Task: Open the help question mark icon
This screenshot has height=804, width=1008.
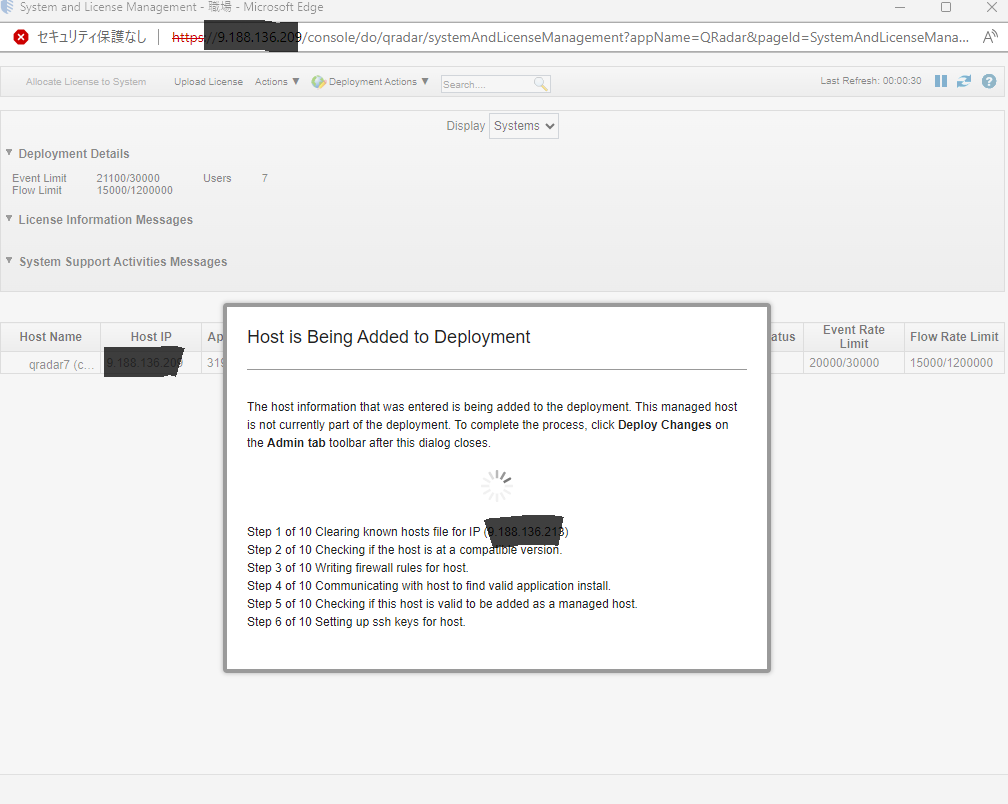Action: 989,81
